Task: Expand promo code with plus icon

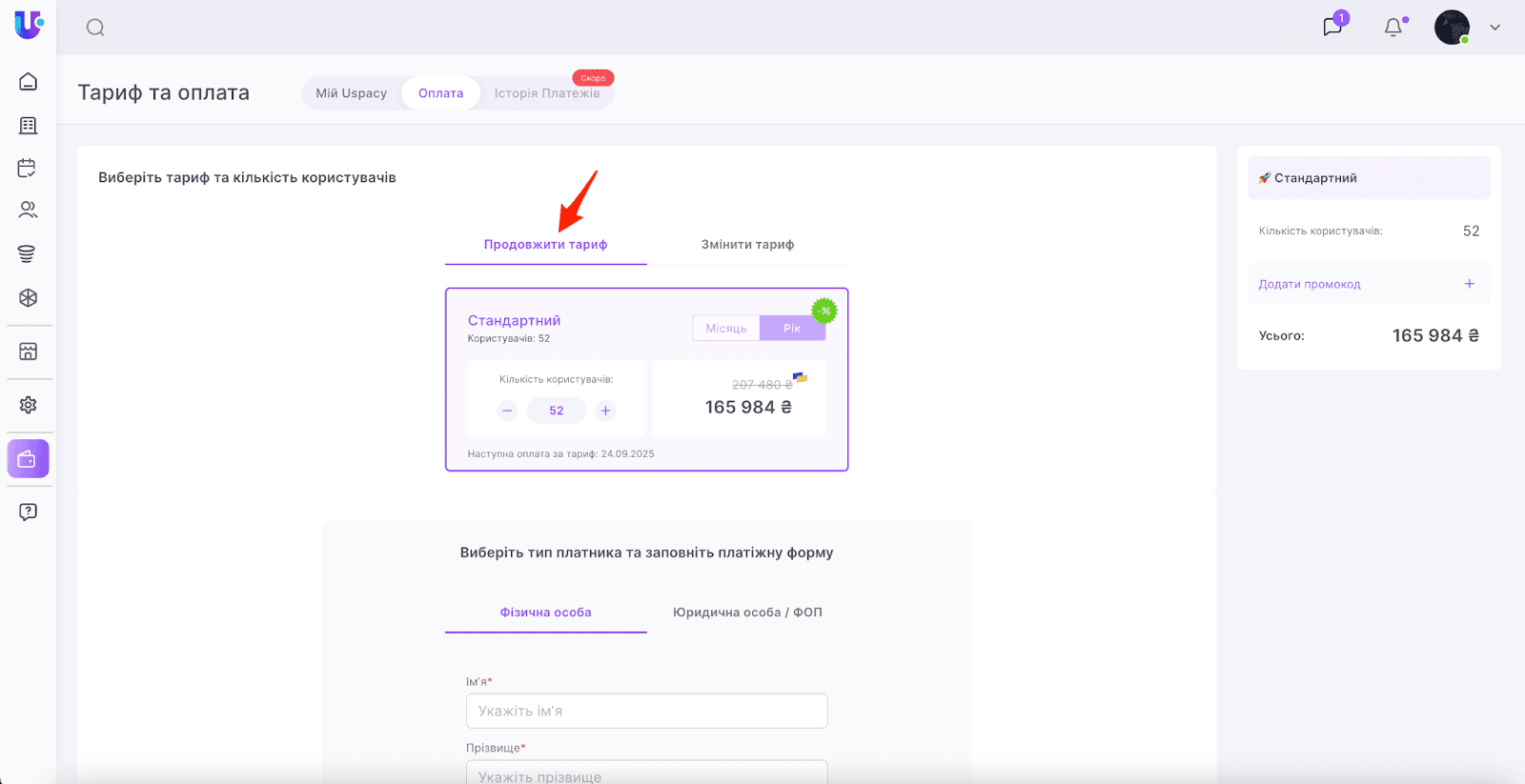Action: pos(1470,284)
